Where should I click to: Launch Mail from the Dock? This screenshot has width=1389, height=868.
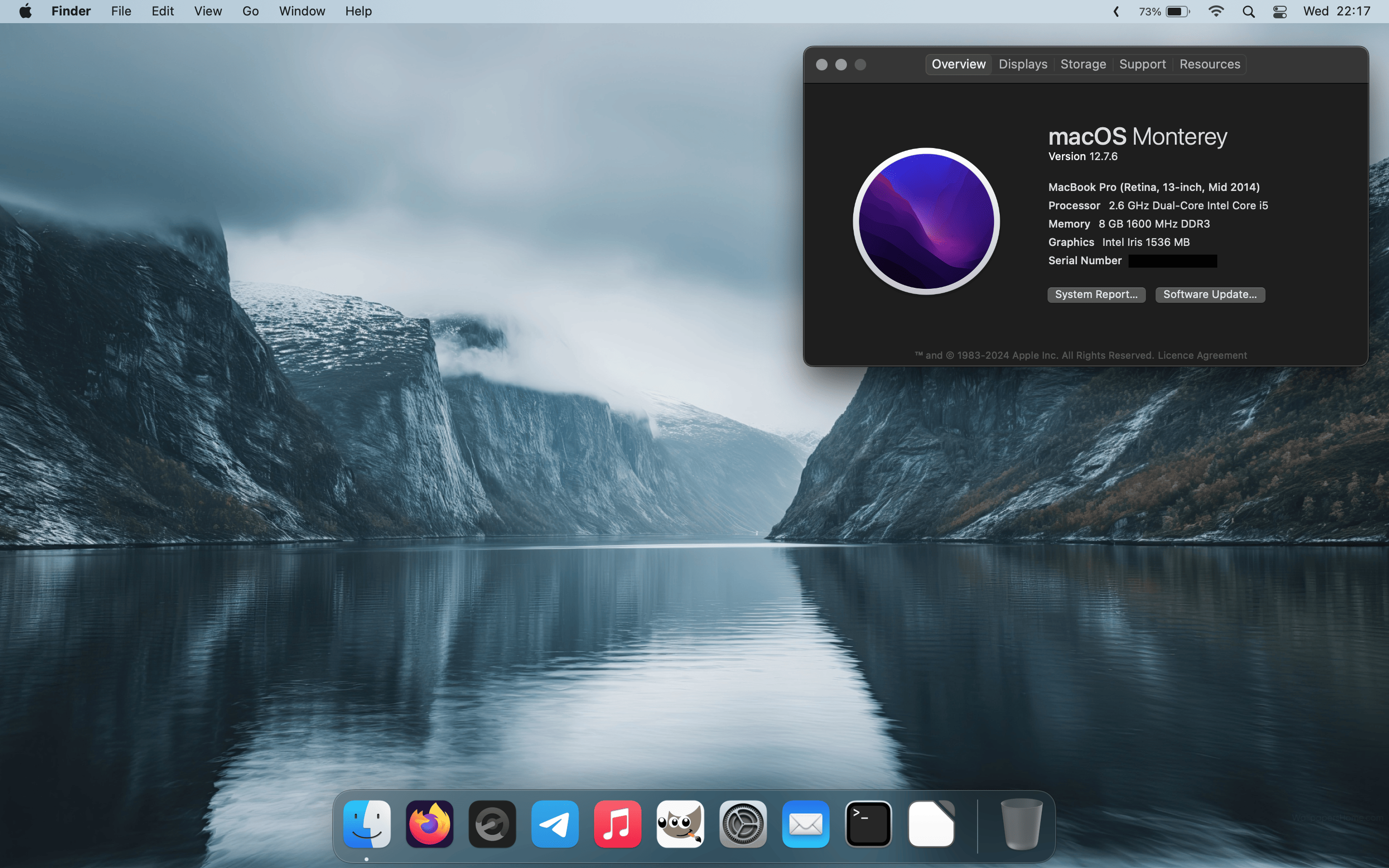(805, 824)
